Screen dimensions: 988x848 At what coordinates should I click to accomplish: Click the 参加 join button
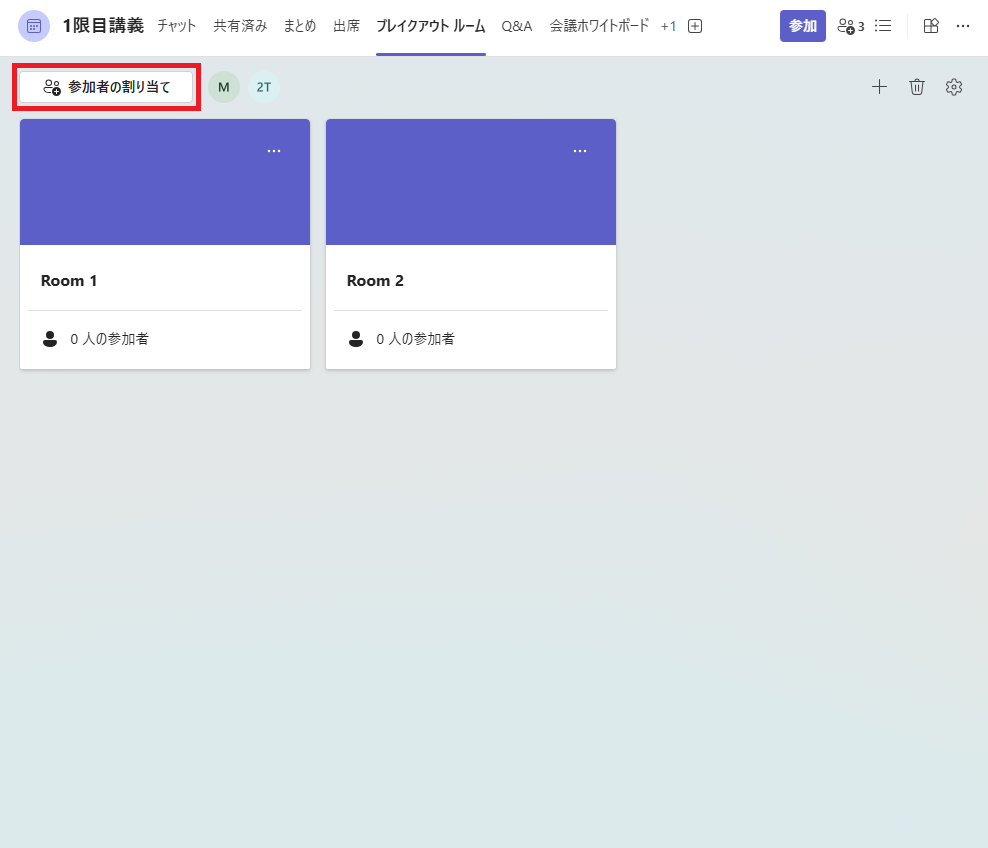point(802,26)
